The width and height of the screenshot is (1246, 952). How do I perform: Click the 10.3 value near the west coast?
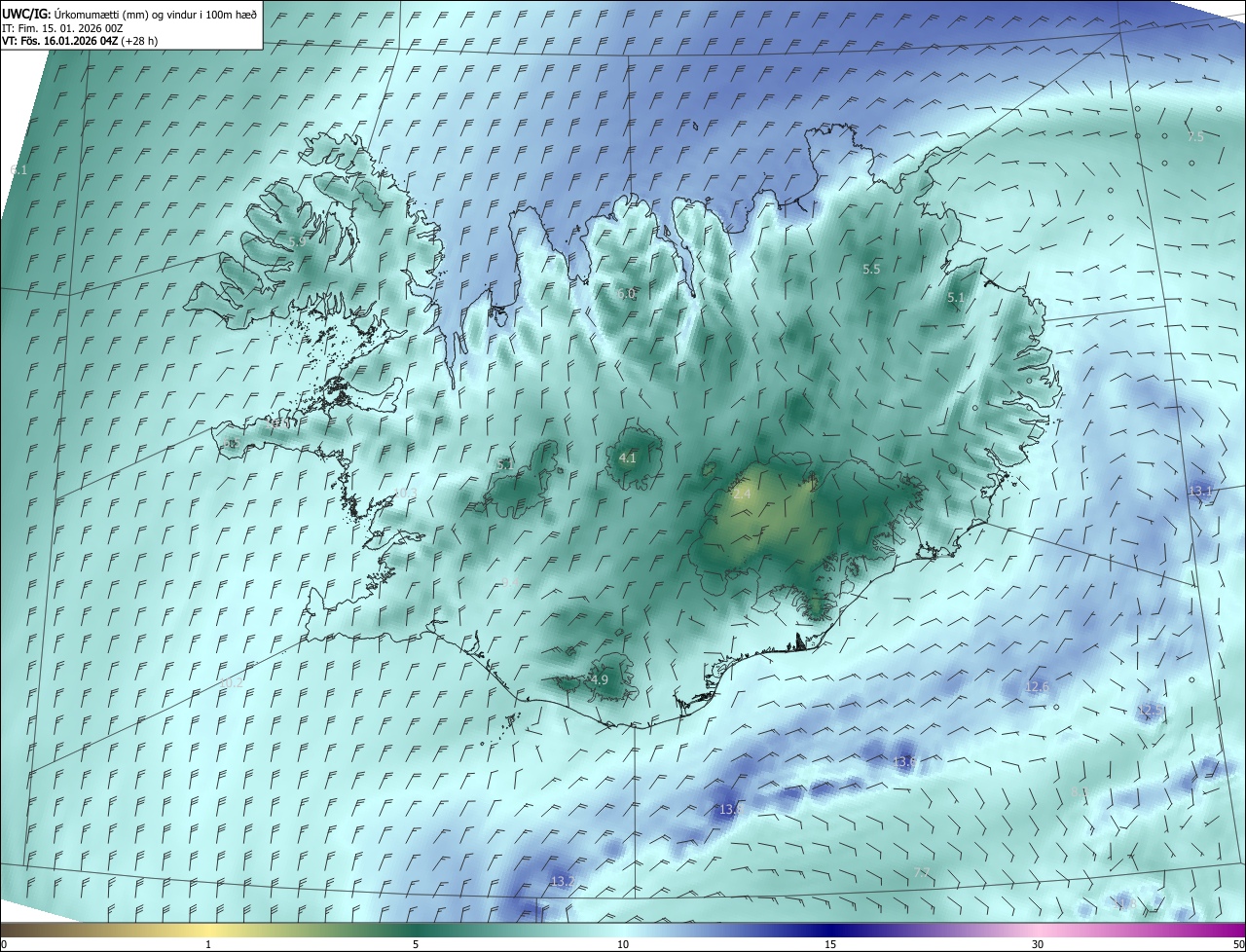click(405, 494)
